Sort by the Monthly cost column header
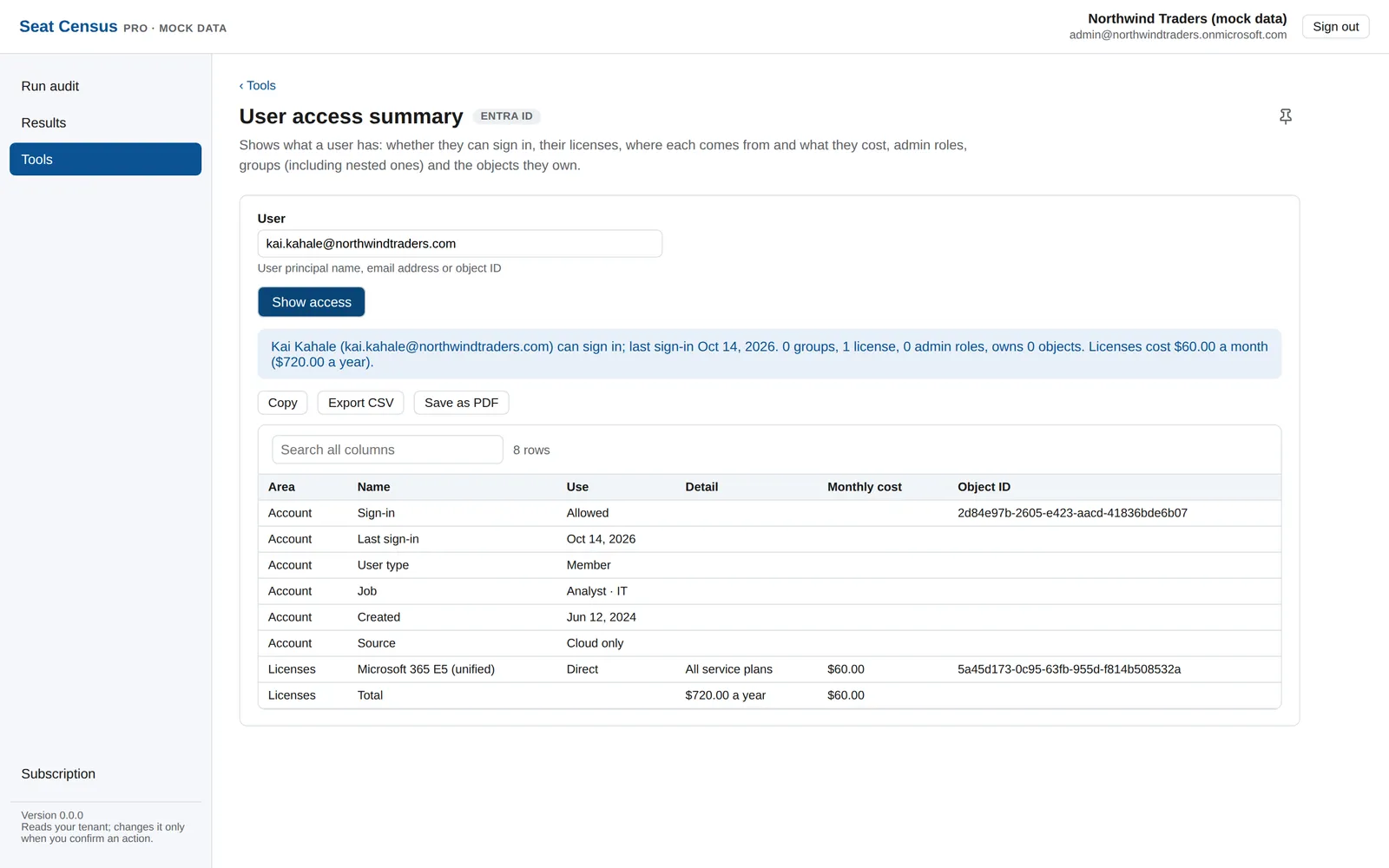This screenshot has height=868, width=1389. click(x=864, y=487)
